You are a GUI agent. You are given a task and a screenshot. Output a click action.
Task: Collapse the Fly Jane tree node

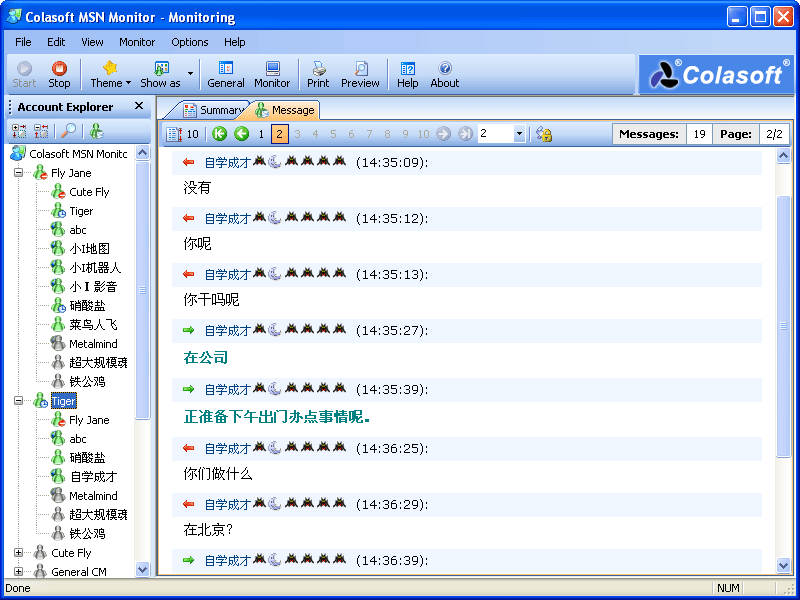19,173
